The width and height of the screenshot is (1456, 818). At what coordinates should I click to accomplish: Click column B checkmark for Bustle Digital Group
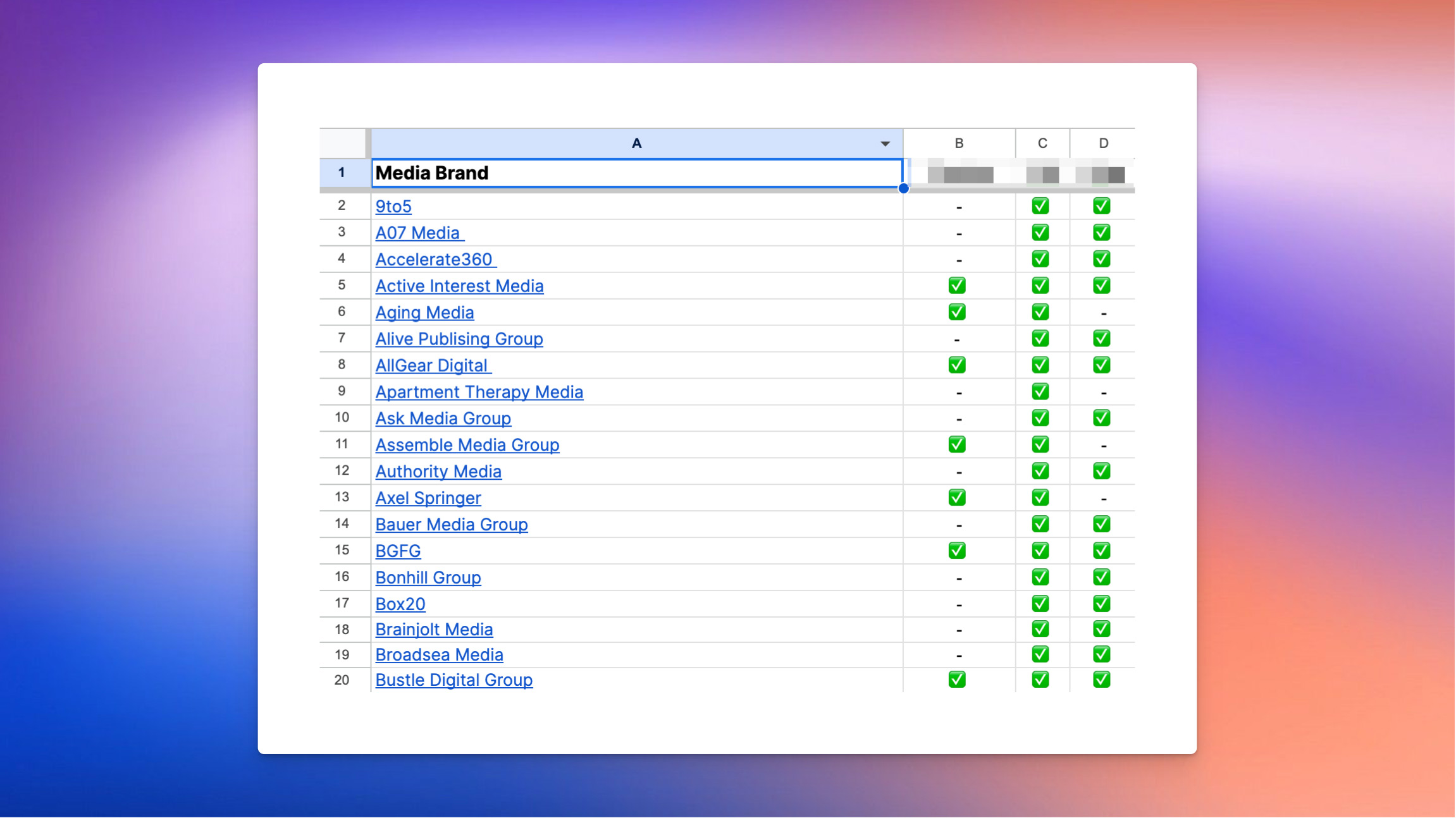pyautogui.click(x=957, y=680)
